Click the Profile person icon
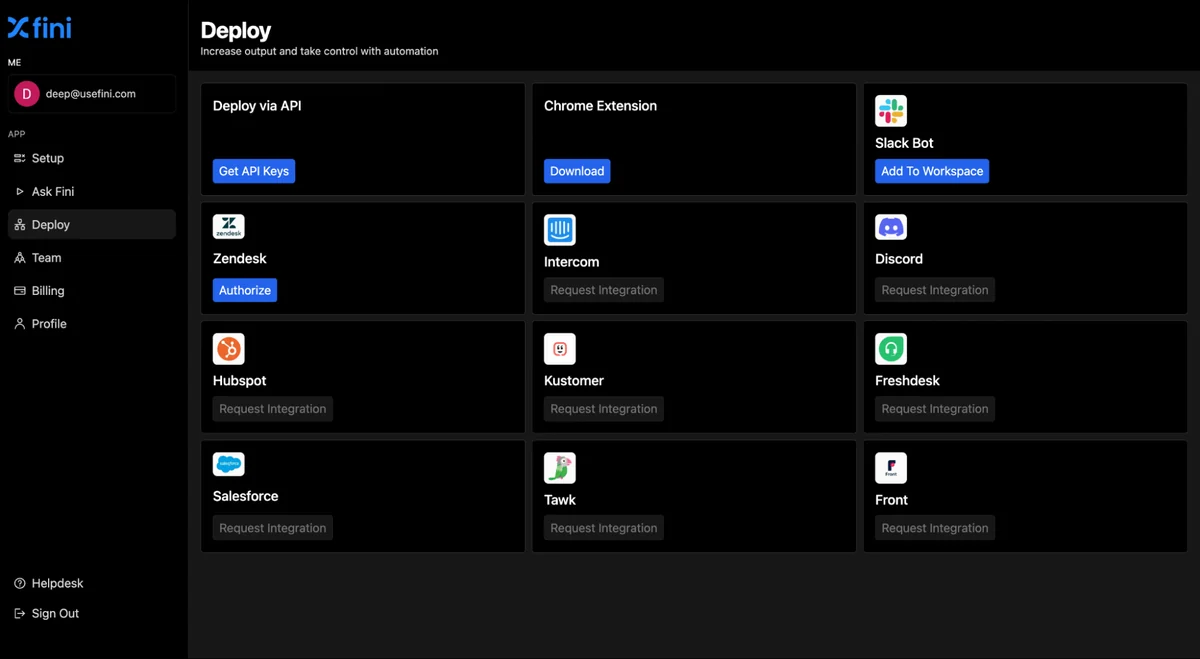The height and width of the screenshot is (659, 1200). point(19,324)
